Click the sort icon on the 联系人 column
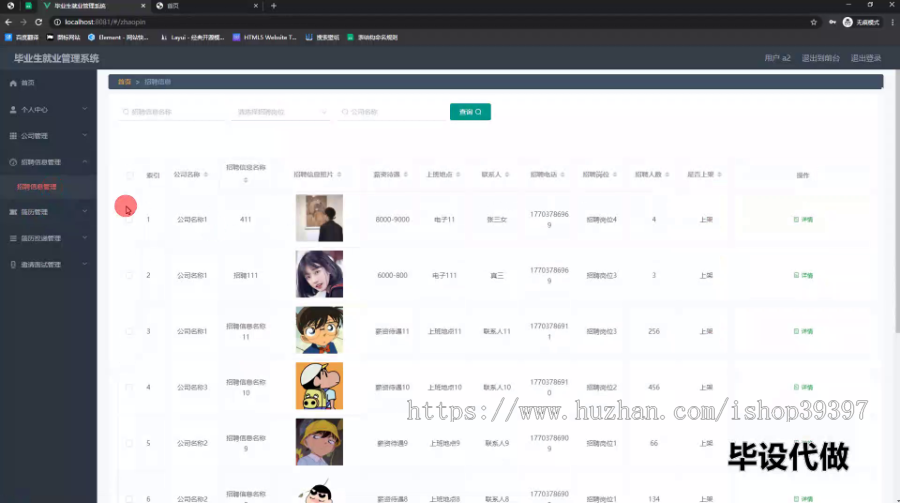This screenshot has width=900, height=503. 507,175
